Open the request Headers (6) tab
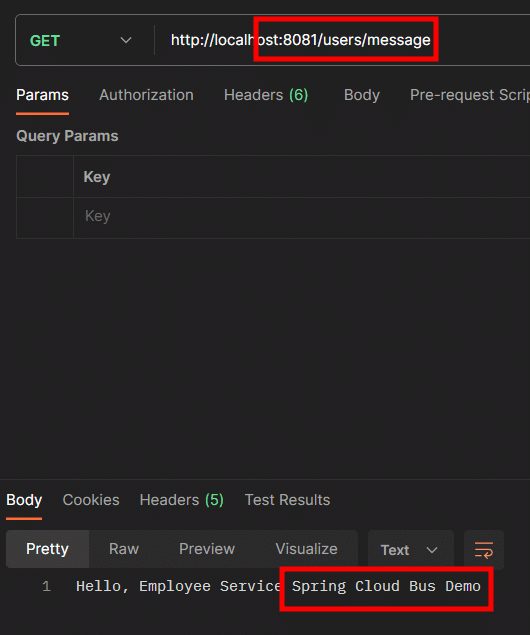Screen dimensions: 530x635 pyautogui.click(x=266, y=95)
